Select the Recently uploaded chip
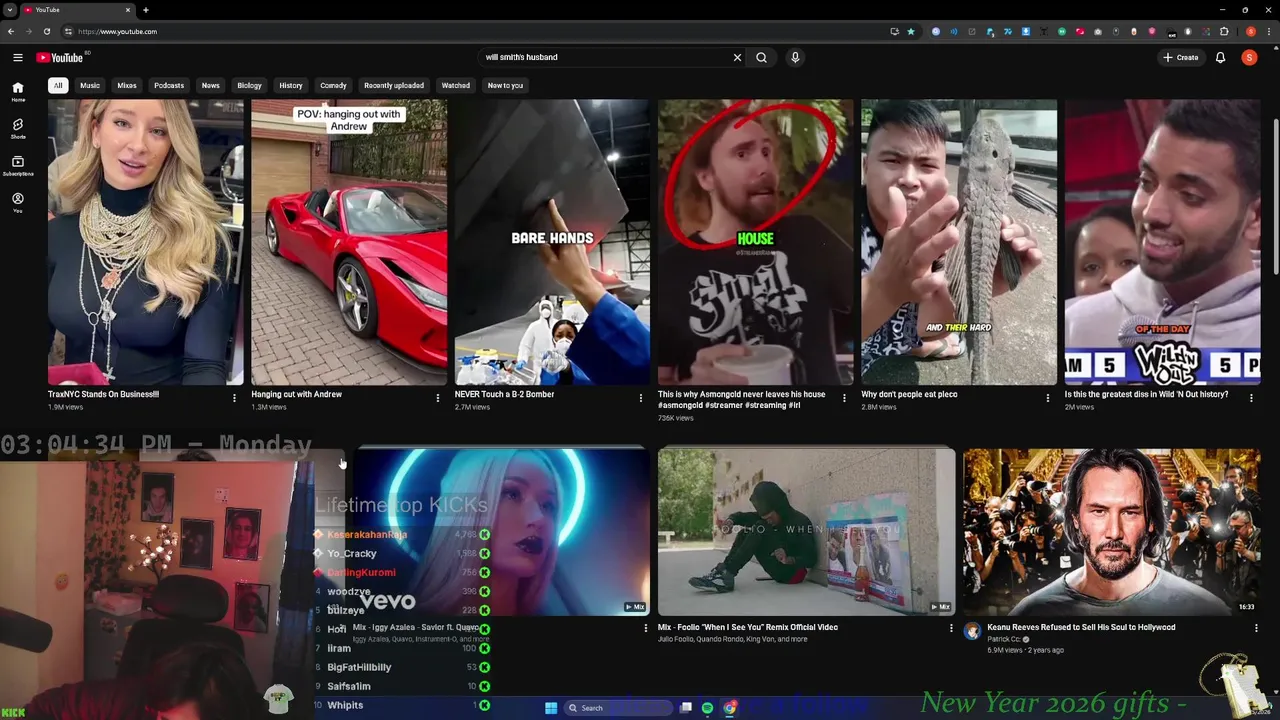This screenshot has width=1280, height=720. [394, 85]
